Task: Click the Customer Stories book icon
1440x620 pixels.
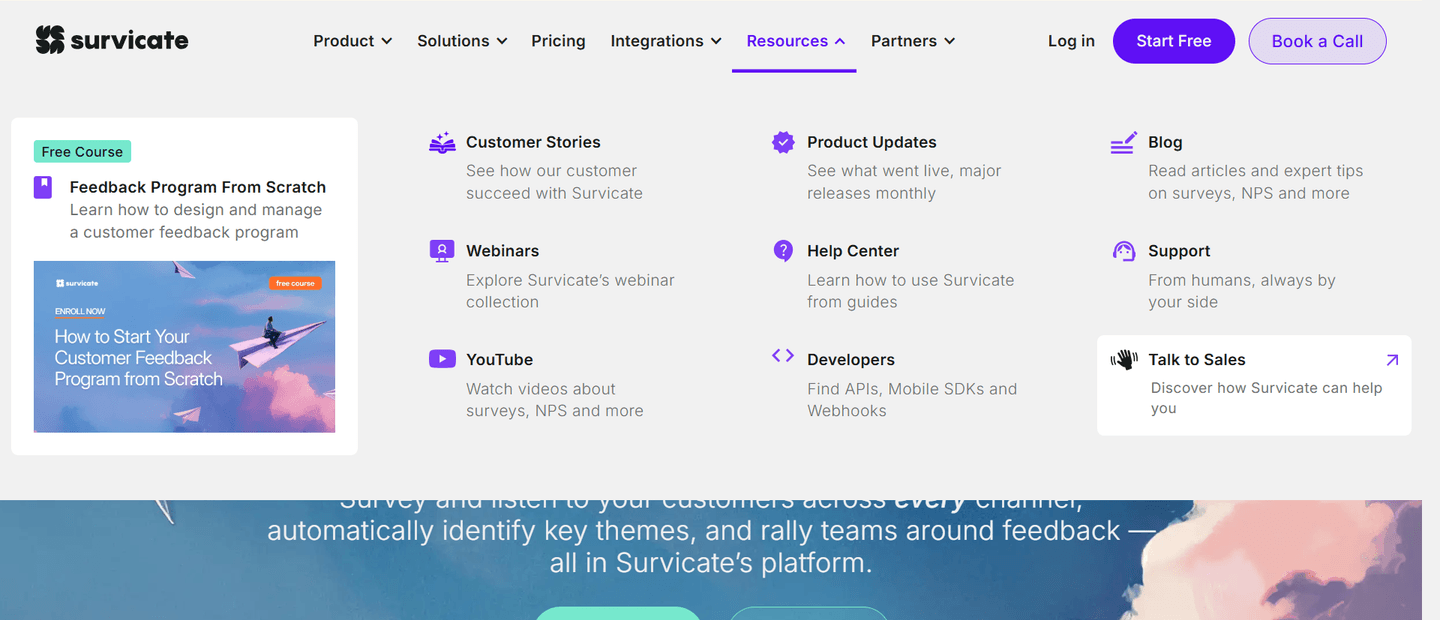Action: [442, 143]
